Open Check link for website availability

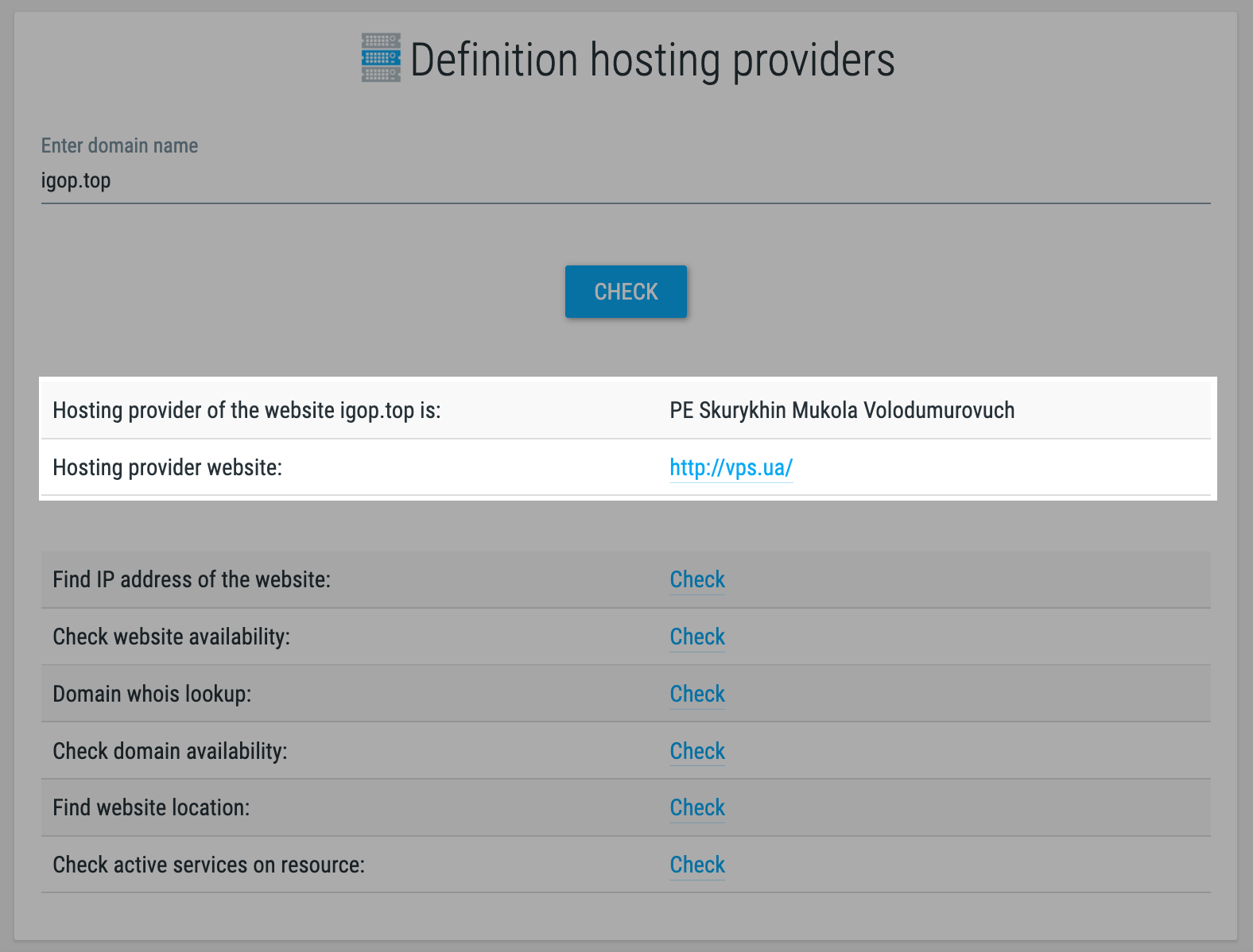[x=696, y=637]
